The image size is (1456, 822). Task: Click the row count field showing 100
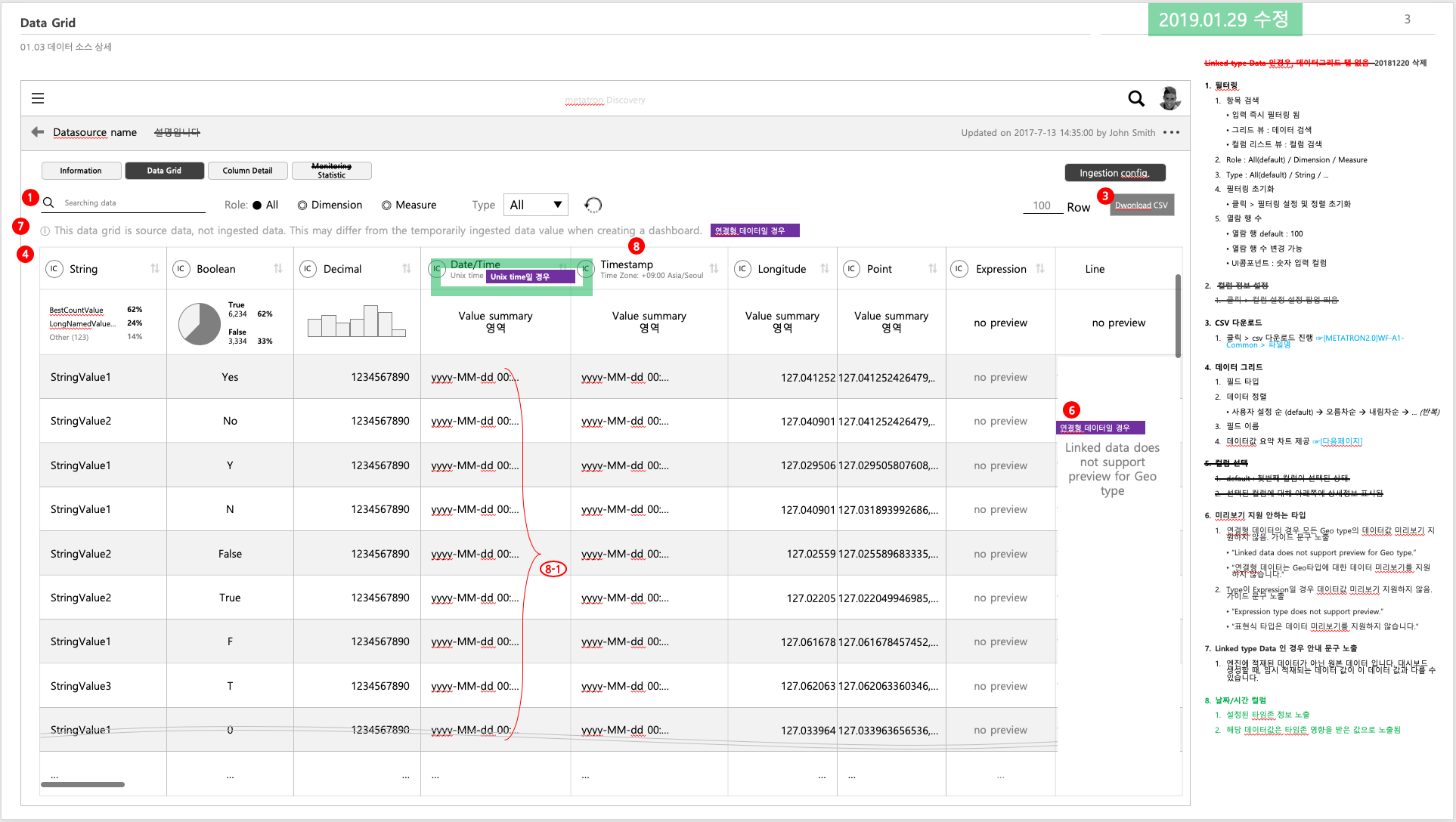coord(1042,205)
